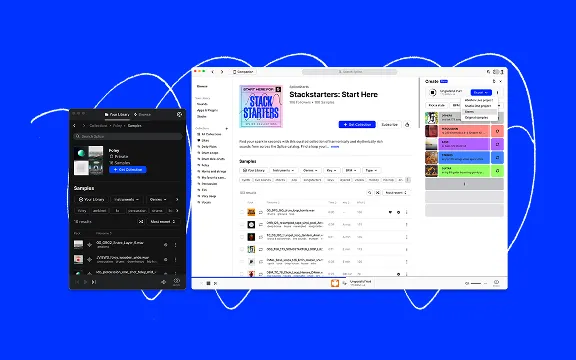Screen dimensions: 576x360
Task: Click the button next to the back and forward arrows in the main window
Action: pos(244,72)
